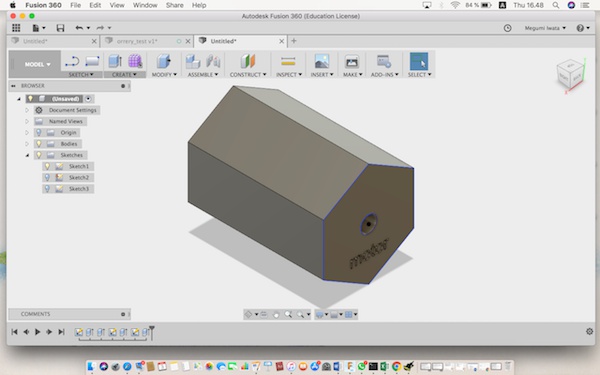Open the Megumi Iwata account dropdown
The height and width of the screenshot is (375, 600).
[x=545, y=28]
